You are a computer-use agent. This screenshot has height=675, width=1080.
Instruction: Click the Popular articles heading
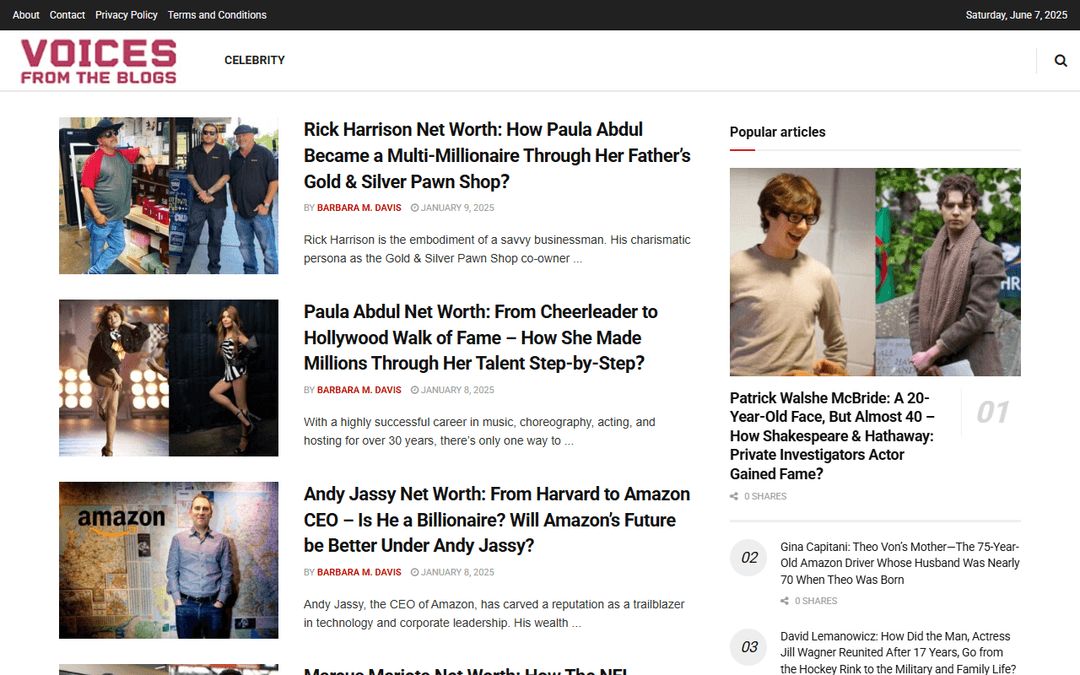point(778,132)
